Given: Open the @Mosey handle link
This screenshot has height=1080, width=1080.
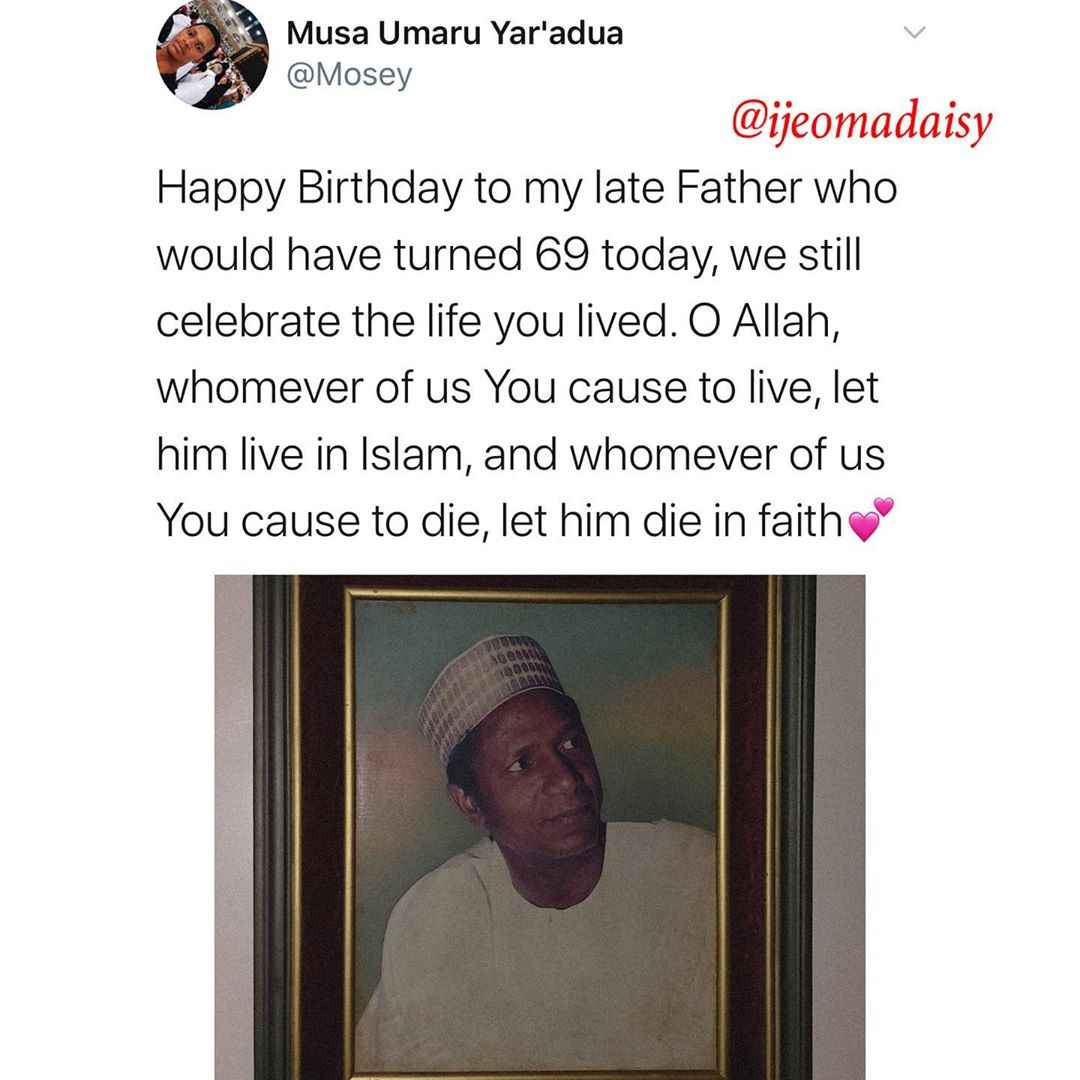Looking at the screenshot, I should pyautogui.click(x=349, y=74).
